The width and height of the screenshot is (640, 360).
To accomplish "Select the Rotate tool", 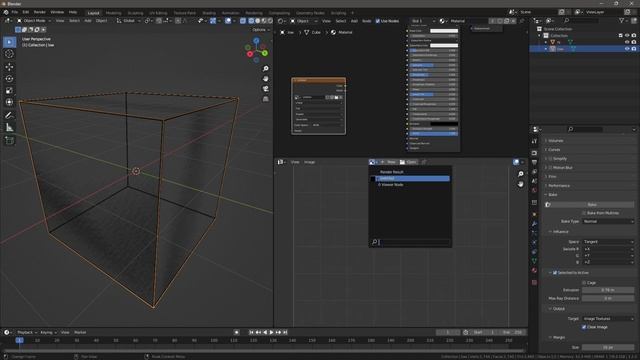I will click(x=9, y=78).
